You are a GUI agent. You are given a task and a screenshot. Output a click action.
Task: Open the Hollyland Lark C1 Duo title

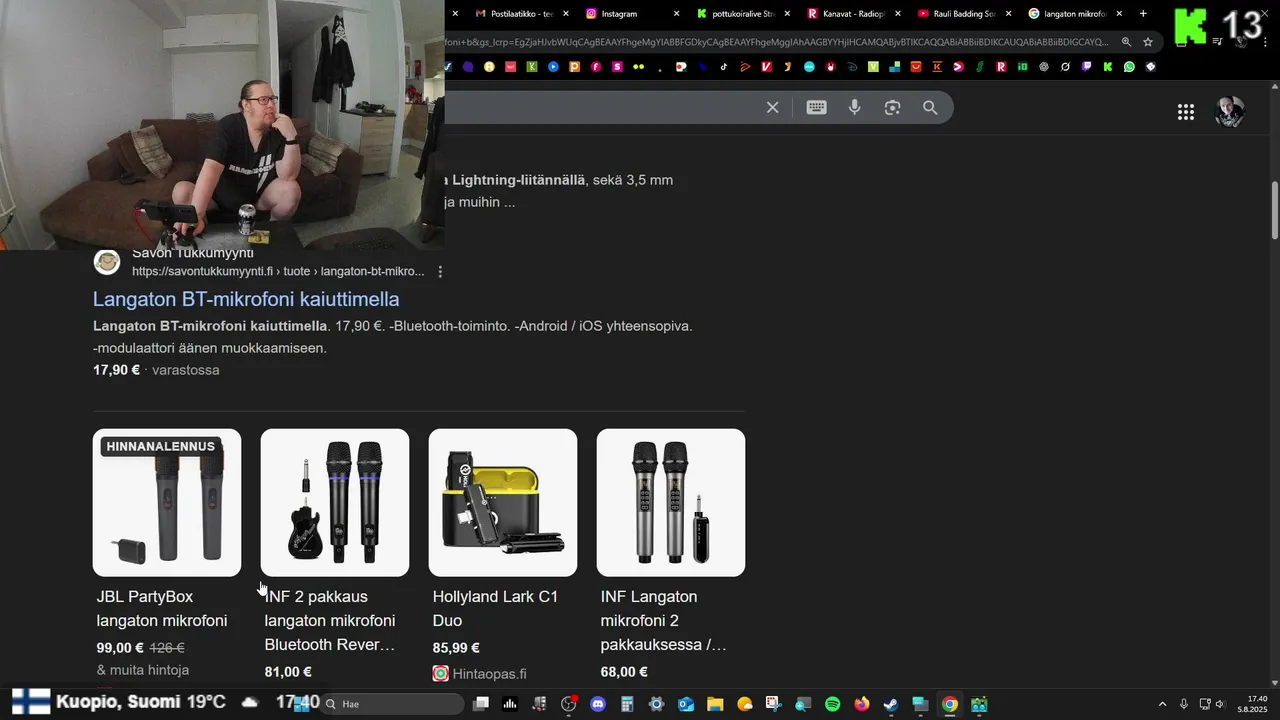(x=495, y=609)
